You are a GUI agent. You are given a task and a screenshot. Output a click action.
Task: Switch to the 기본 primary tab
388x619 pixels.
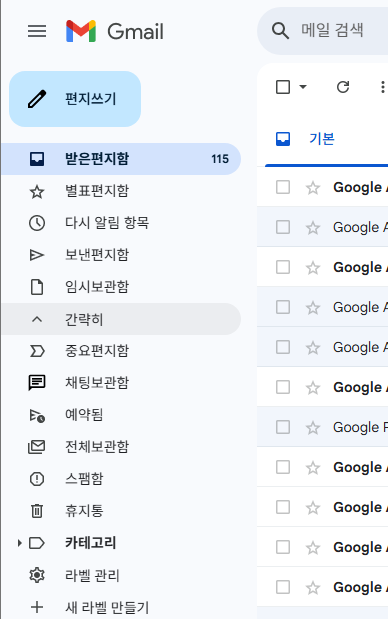pos(322,139)
